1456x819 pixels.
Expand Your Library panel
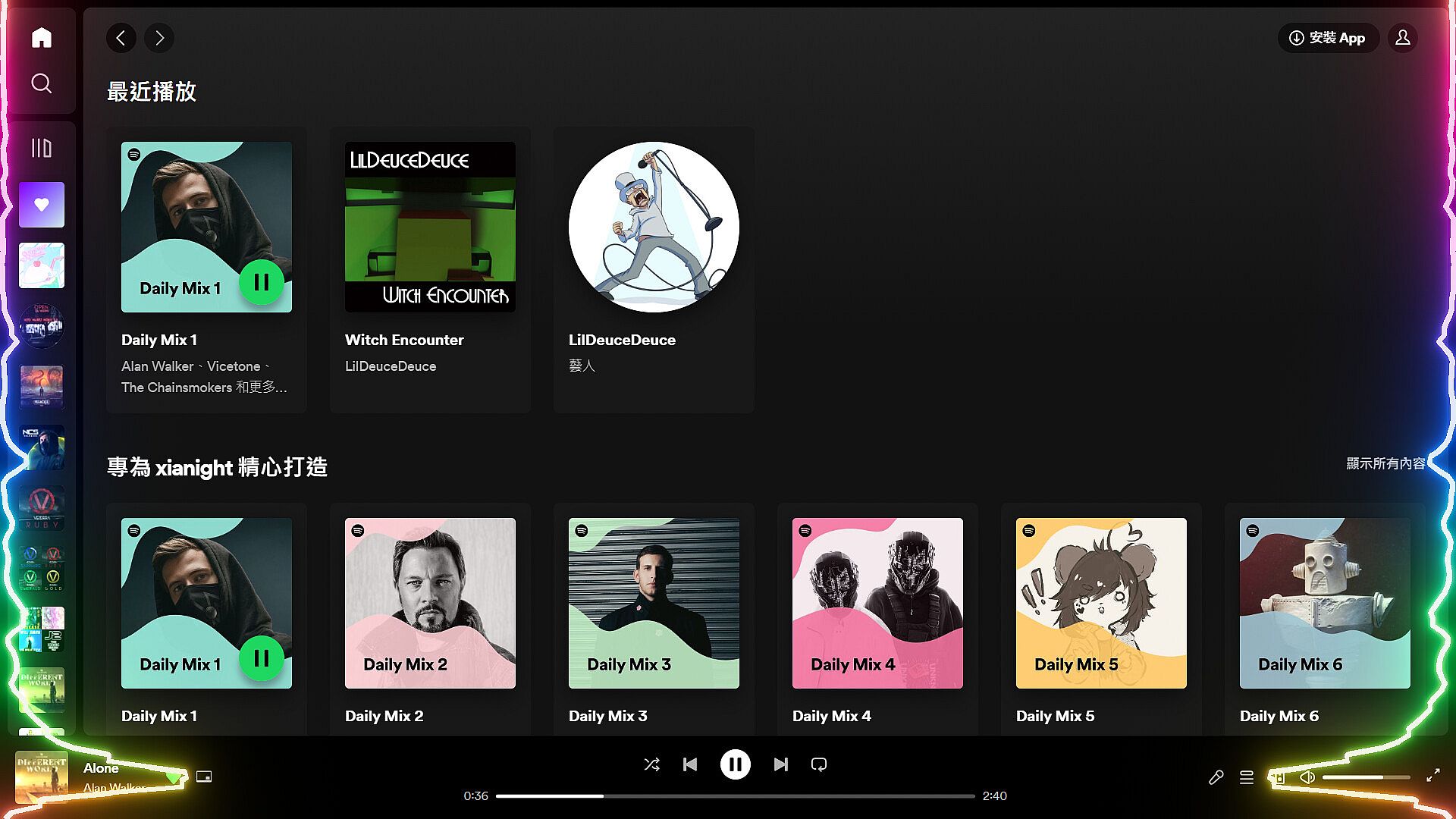[x=42, y=148]
